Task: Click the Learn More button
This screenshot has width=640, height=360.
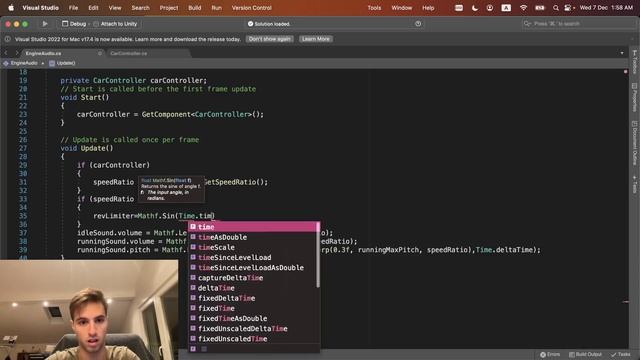Action: pos(316,39)
